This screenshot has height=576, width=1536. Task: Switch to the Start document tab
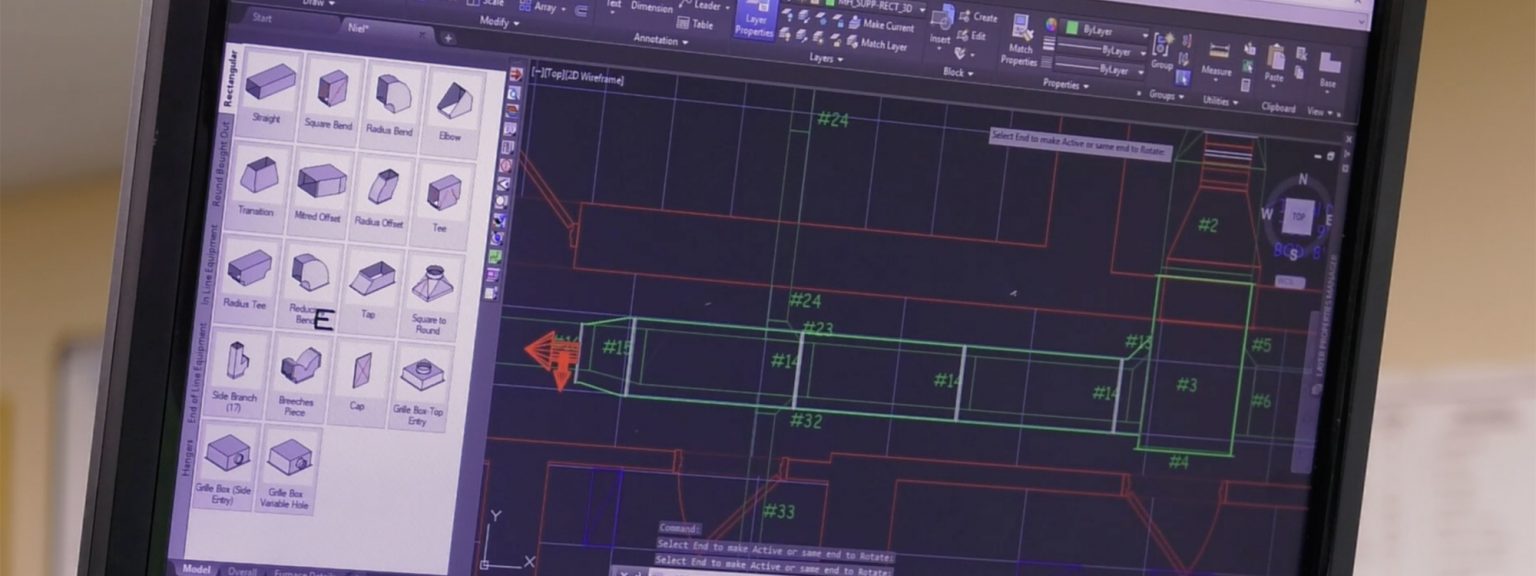pyautogui.click(x=262, y=18)
